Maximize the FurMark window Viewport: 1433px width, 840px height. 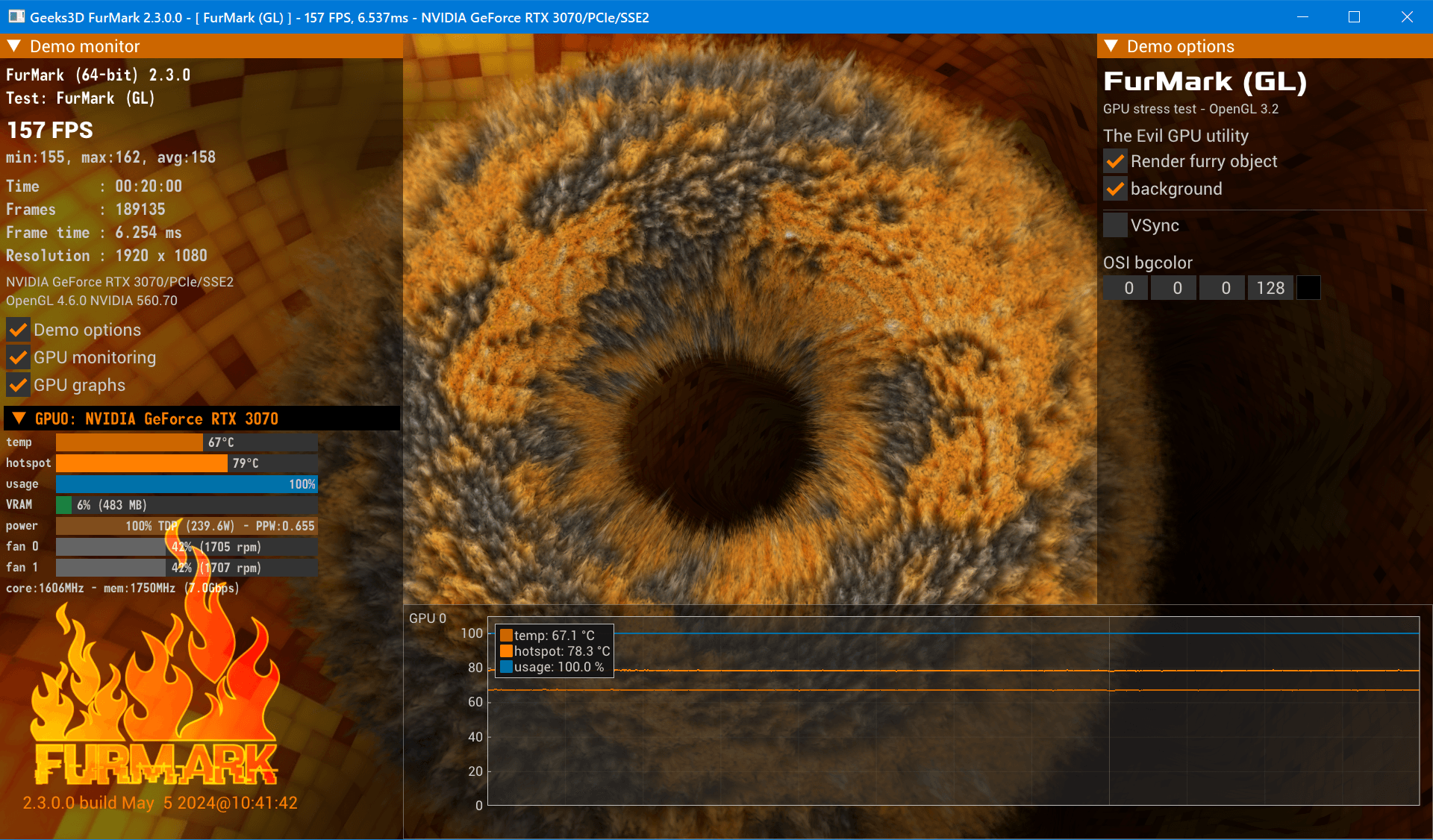pyautogui.click(x=1354, y=16)
